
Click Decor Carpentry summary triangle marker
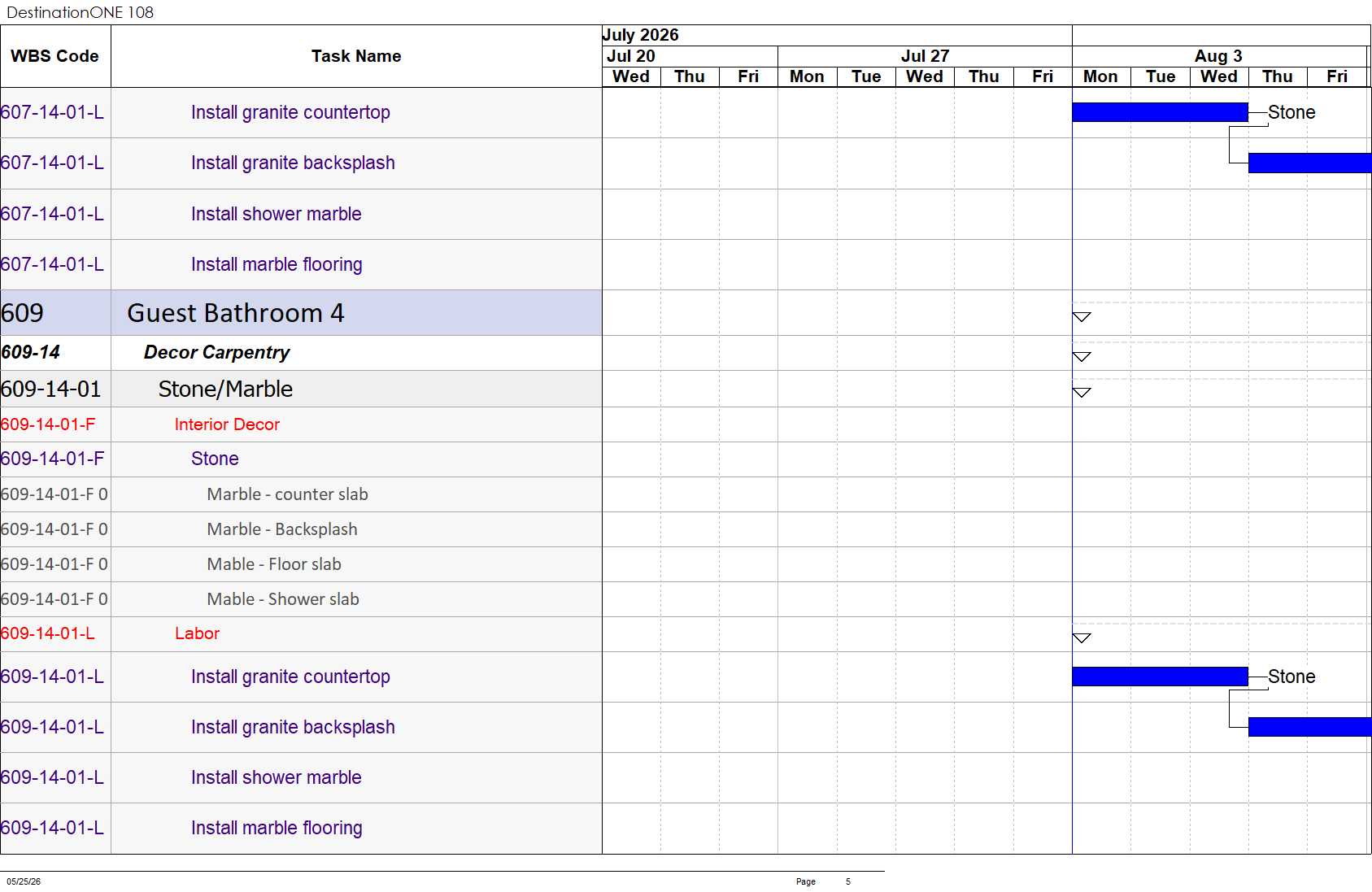click(1082, 357)
